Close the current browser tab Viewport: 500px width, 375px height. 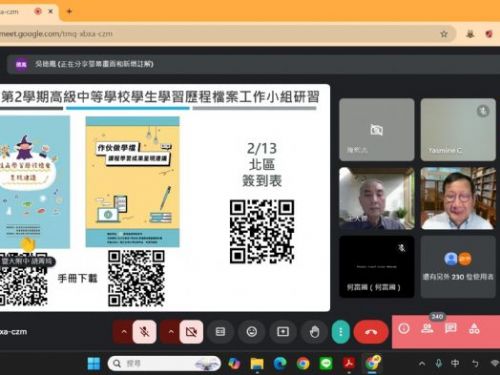tap(51, 11)
